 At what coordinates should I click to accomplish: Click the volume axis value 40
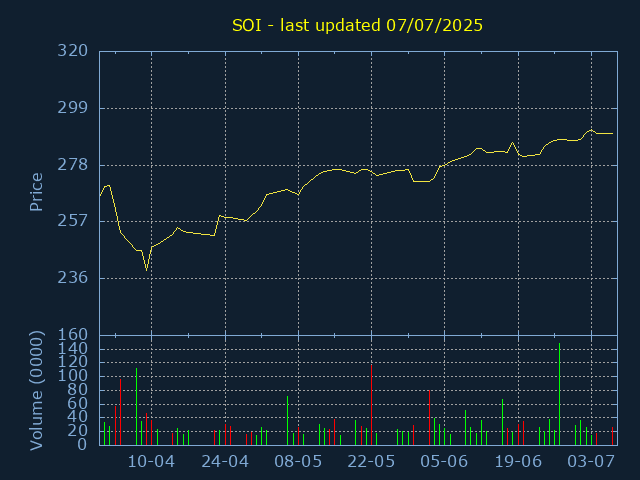tap(78, 417)
